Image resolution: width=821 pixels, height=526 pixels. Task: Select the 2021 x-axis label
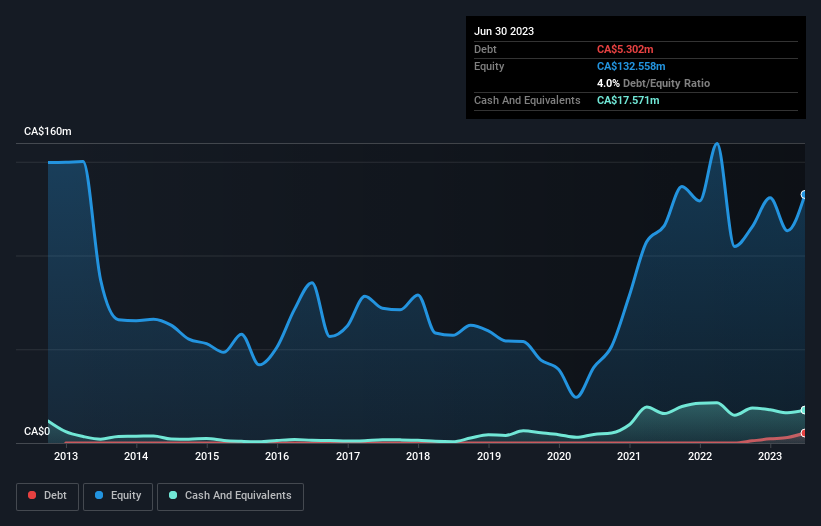click(x=629, y=456)
